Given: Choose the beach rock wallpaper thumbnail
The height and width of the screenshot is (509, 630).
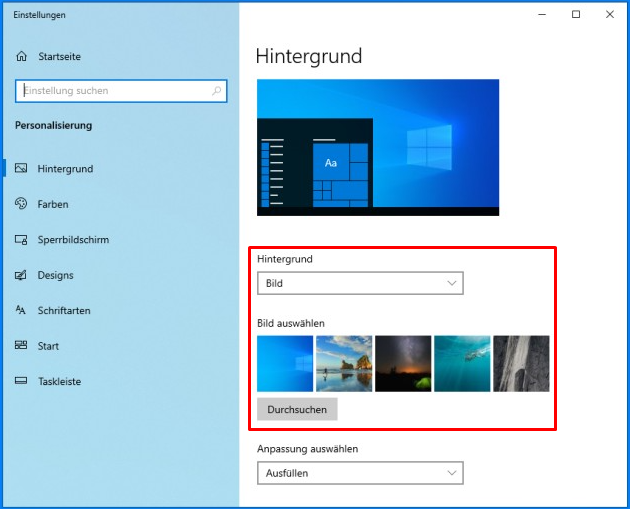Looking at the screenshot, I should 344,364.
